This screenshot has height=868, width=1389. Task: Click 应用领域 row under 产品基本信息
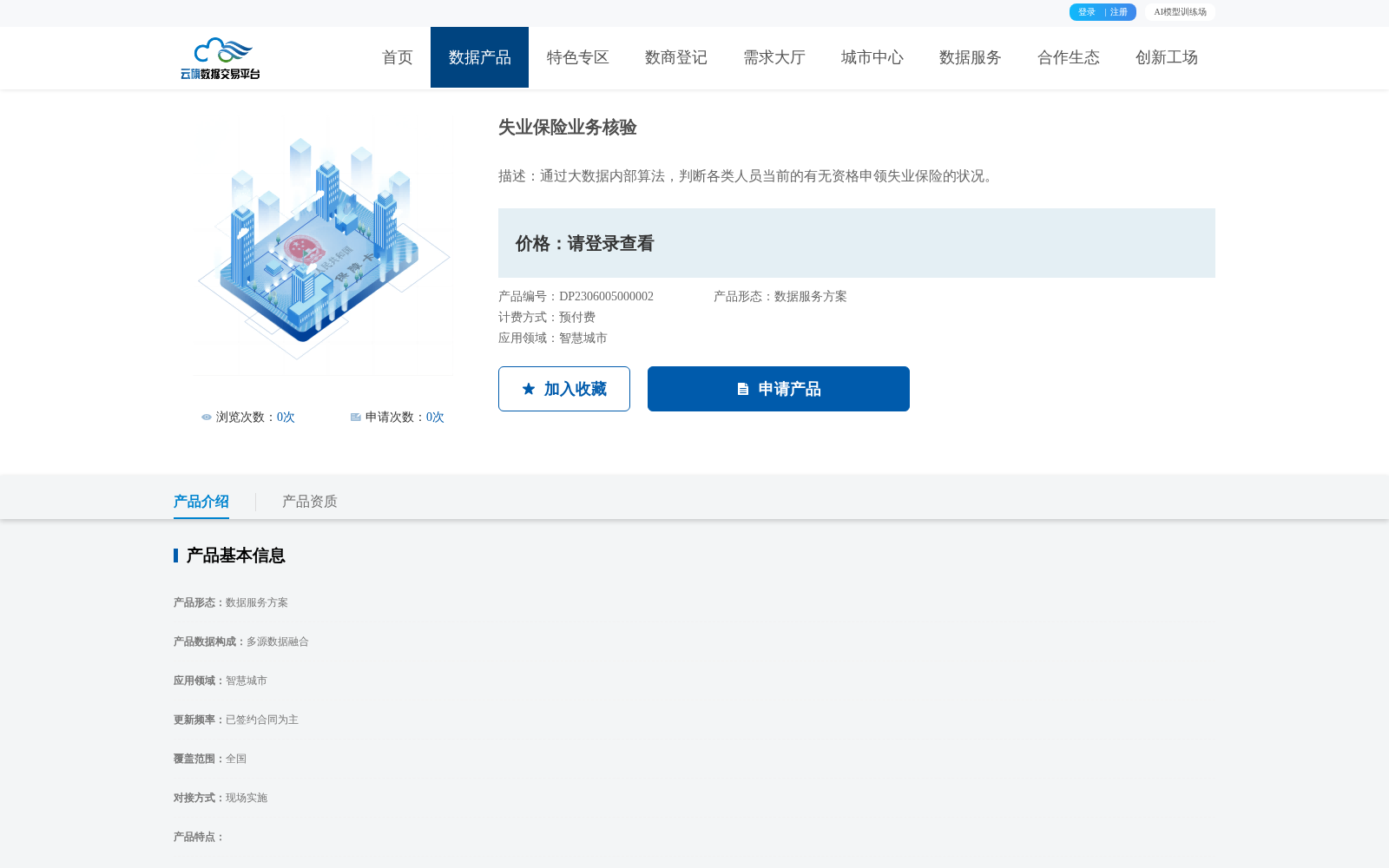tap(221, 681)
